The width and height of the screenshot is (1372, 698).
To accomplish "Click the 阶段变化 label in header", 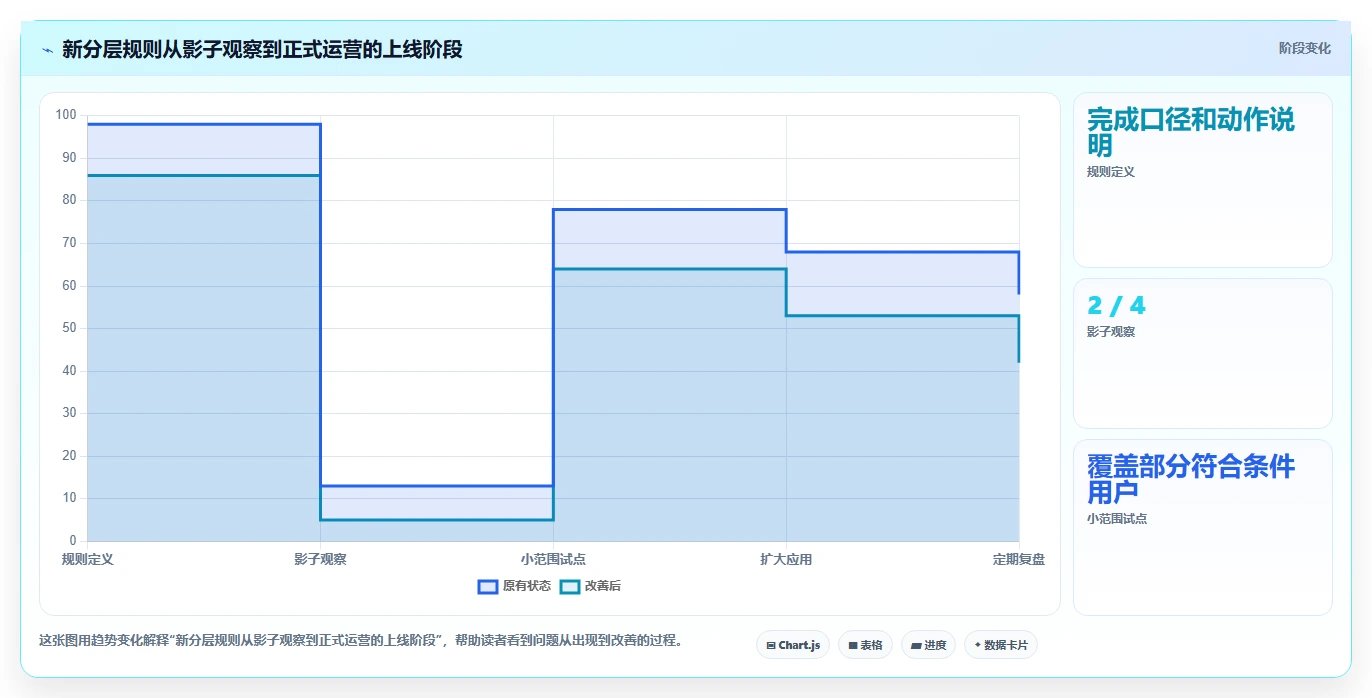I will (1304, 48).
